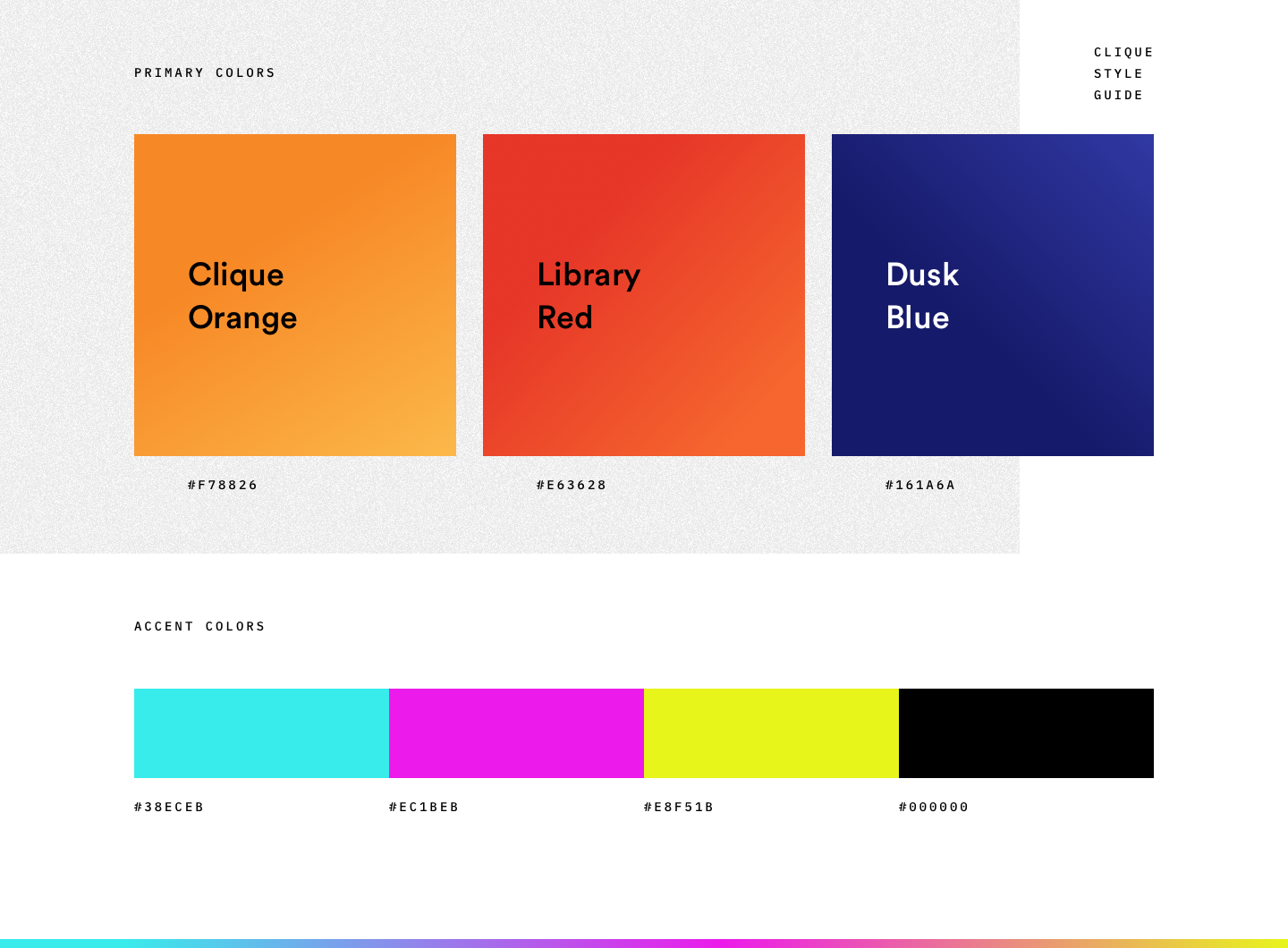Click the CLIQUE STYLE GUIDE title
The height and width of the screenshot is (948, 1288).
[x=1123, y=73]
